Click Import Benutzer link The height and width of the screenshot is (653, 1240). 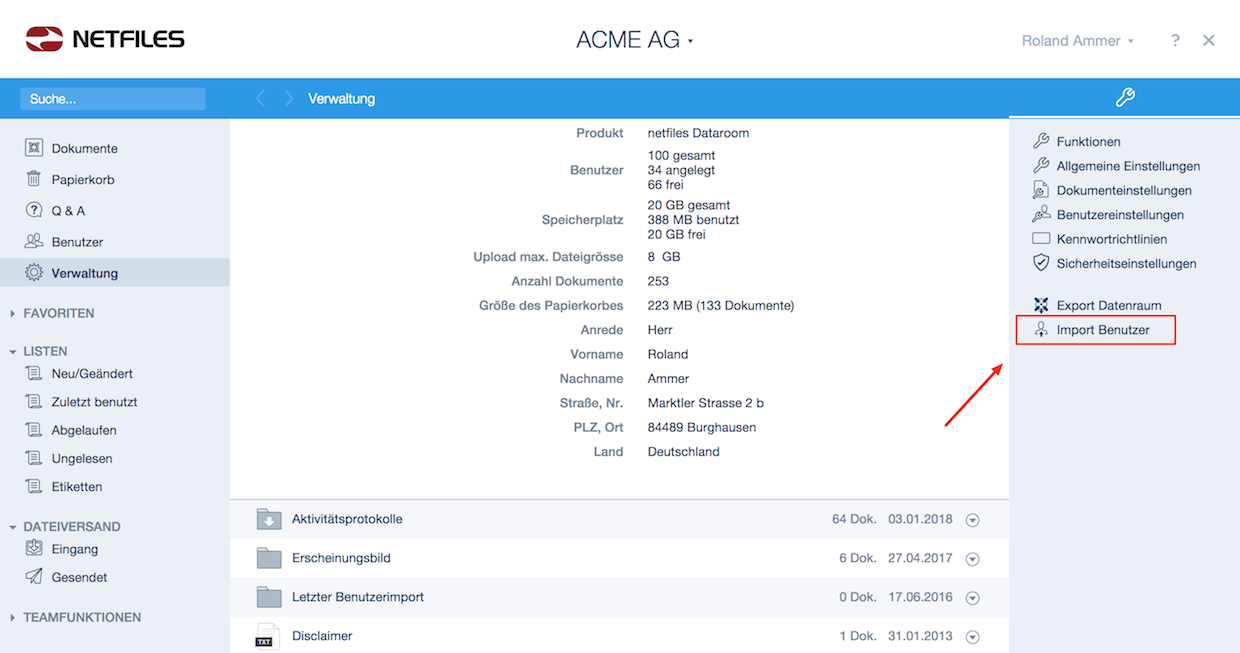coord(1102,330)
